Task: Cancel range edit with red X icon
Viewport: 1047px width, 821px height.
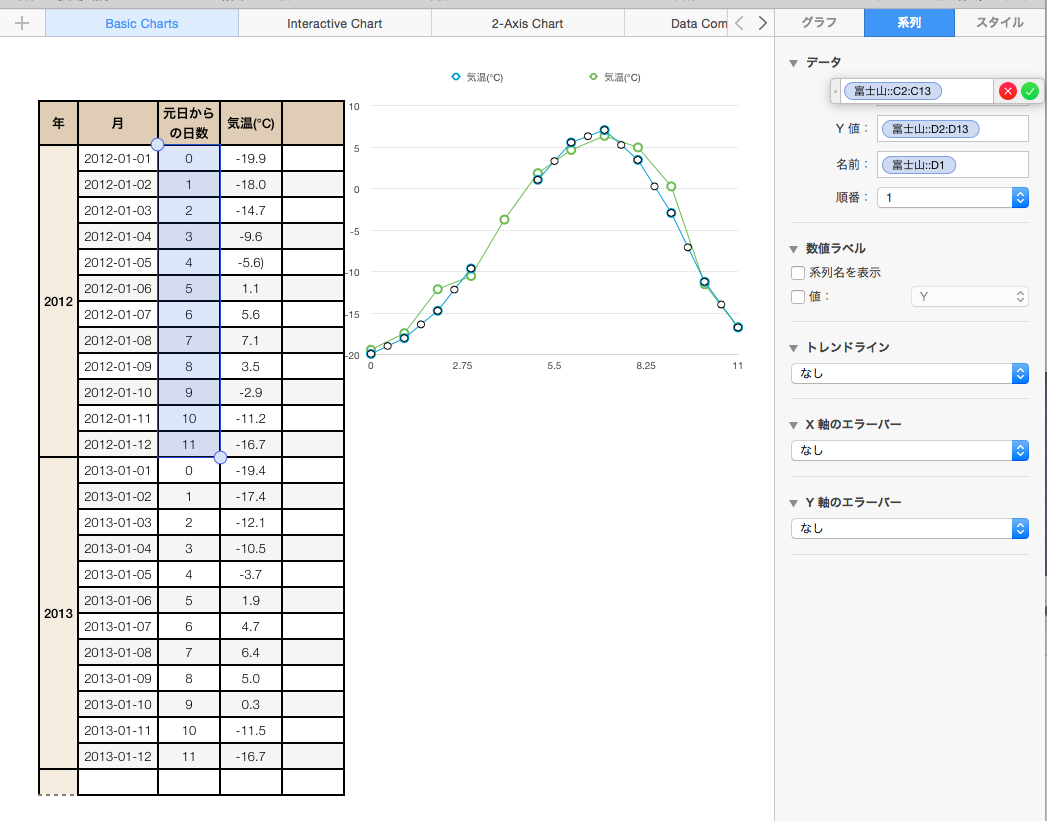Action: pyautogui.click(x=1008, y=91)
